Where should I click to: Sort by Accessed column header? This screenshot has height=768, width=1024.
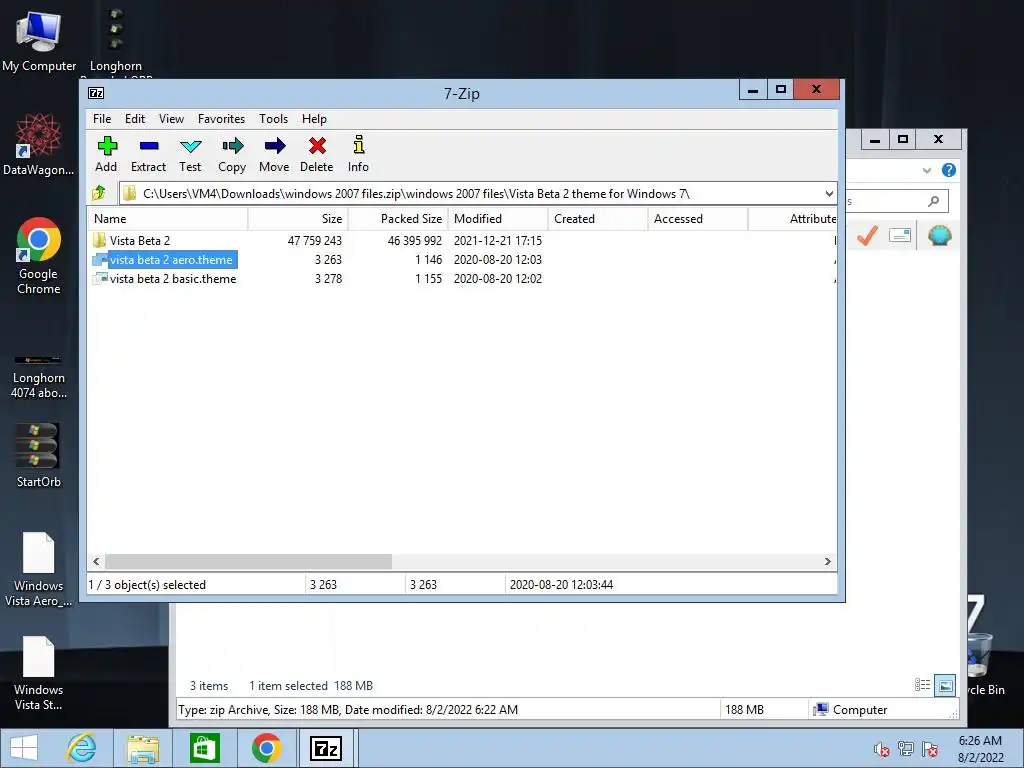pyautogui.click(x=697, y=219)
